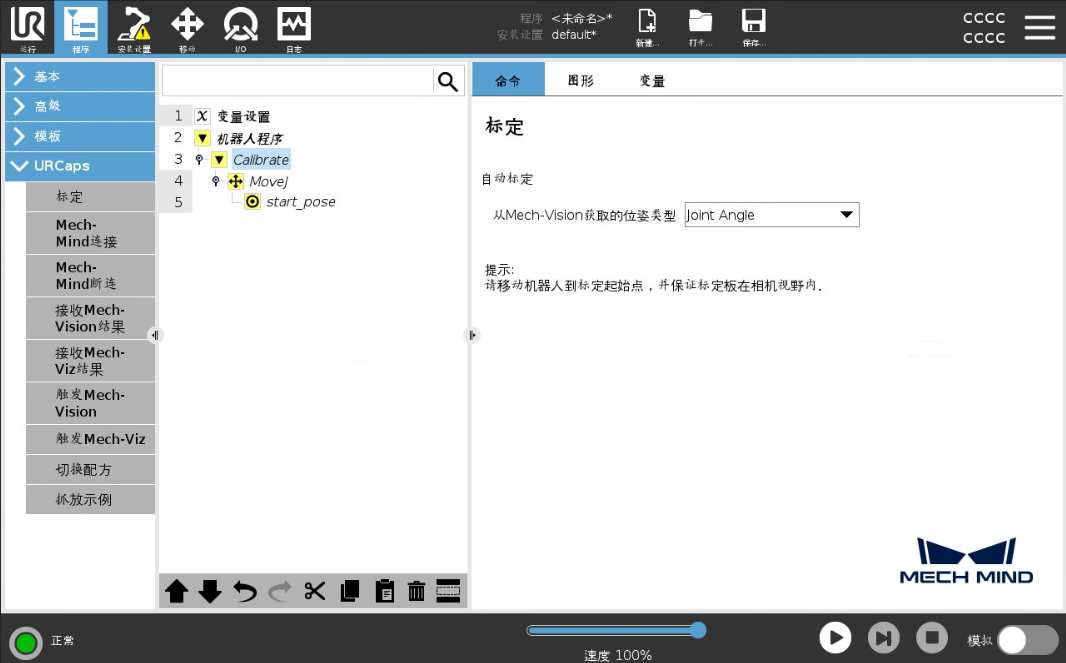
Task: Collapse the URCaps section in the sidebar
Action: 80,166
